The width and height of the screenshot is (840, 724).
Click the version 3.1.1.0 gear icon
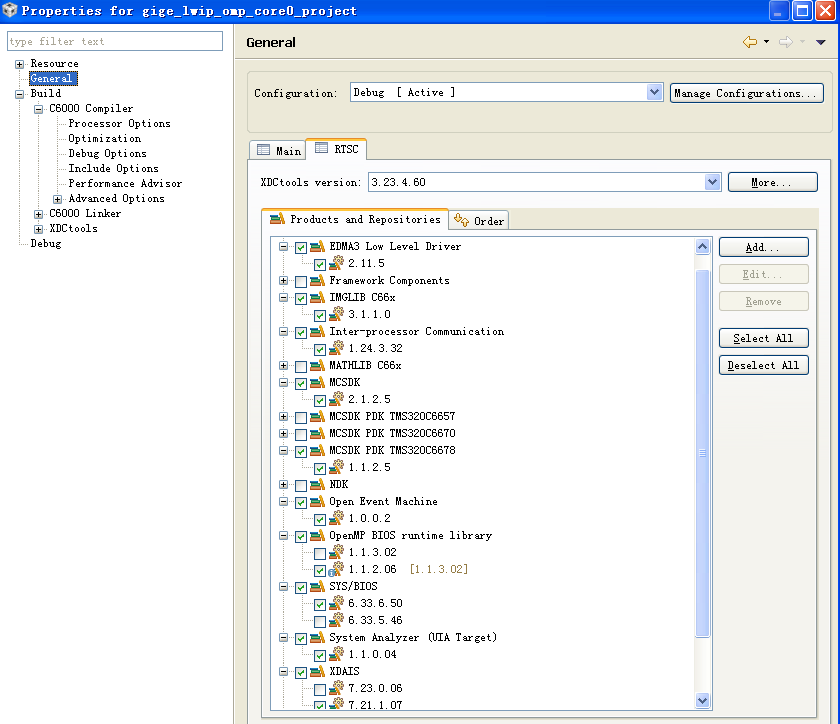336,314
